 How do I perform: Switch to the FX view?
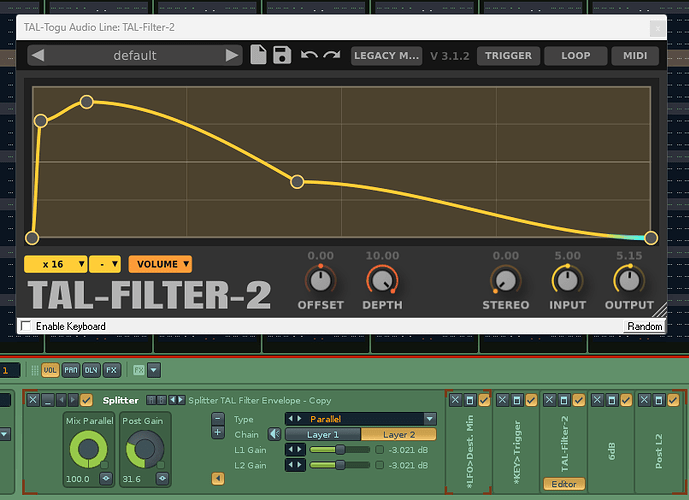pyautogui.click(x=112, y=370)
